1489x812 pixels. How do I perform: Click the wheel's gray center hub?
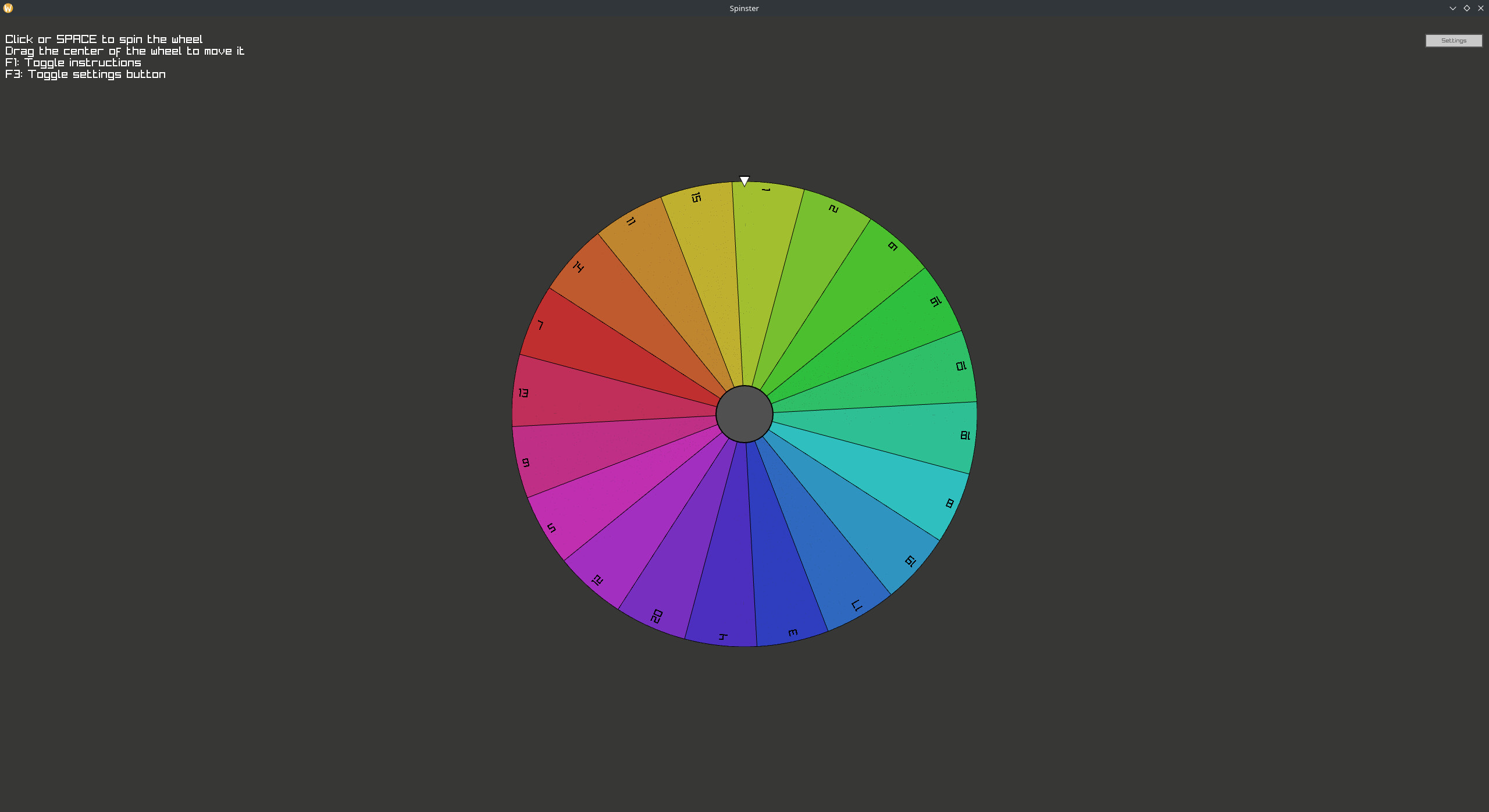coord(744,414)
